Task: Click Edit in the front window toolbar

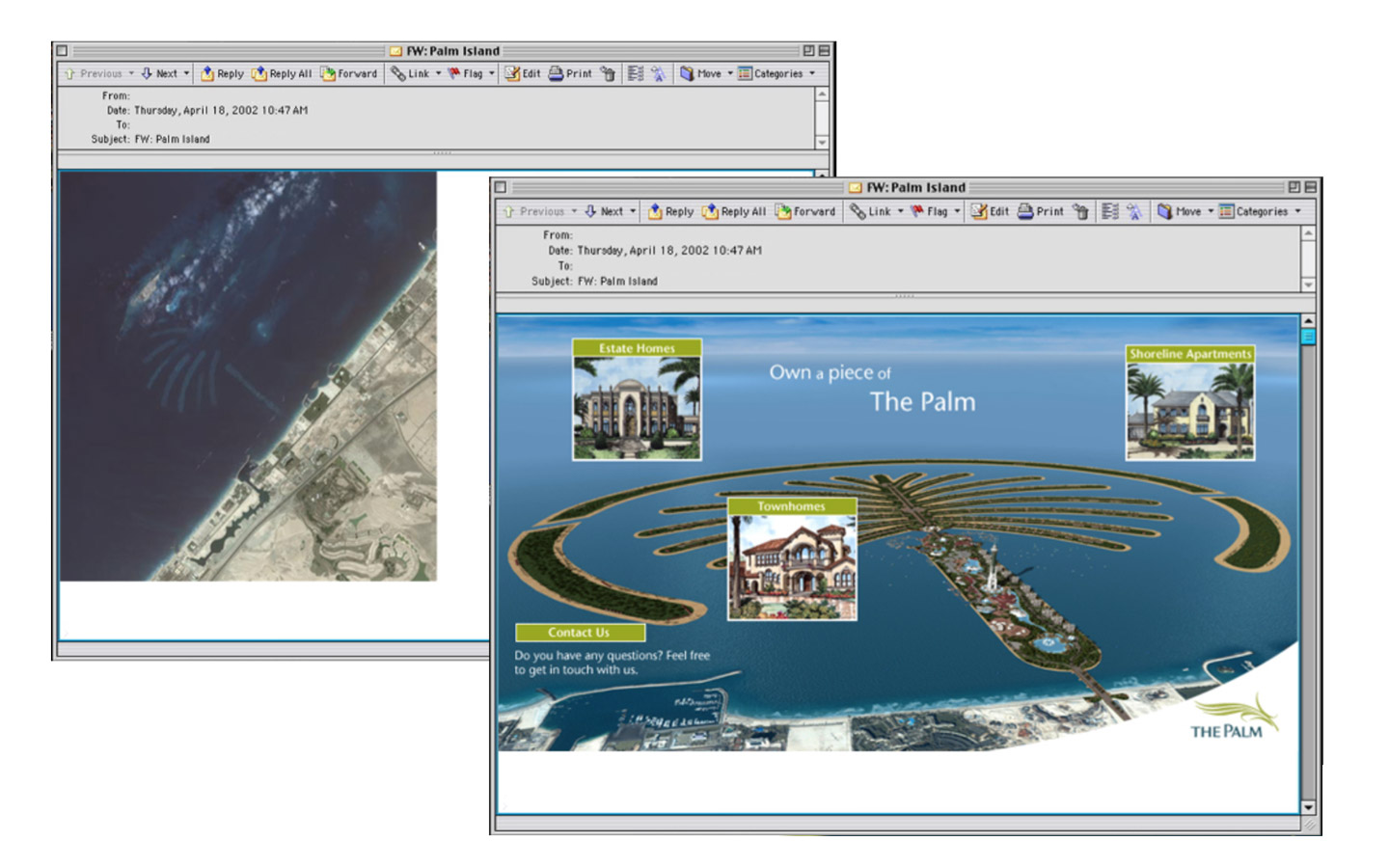Action: pyautogui.click(x=990, y=211)
